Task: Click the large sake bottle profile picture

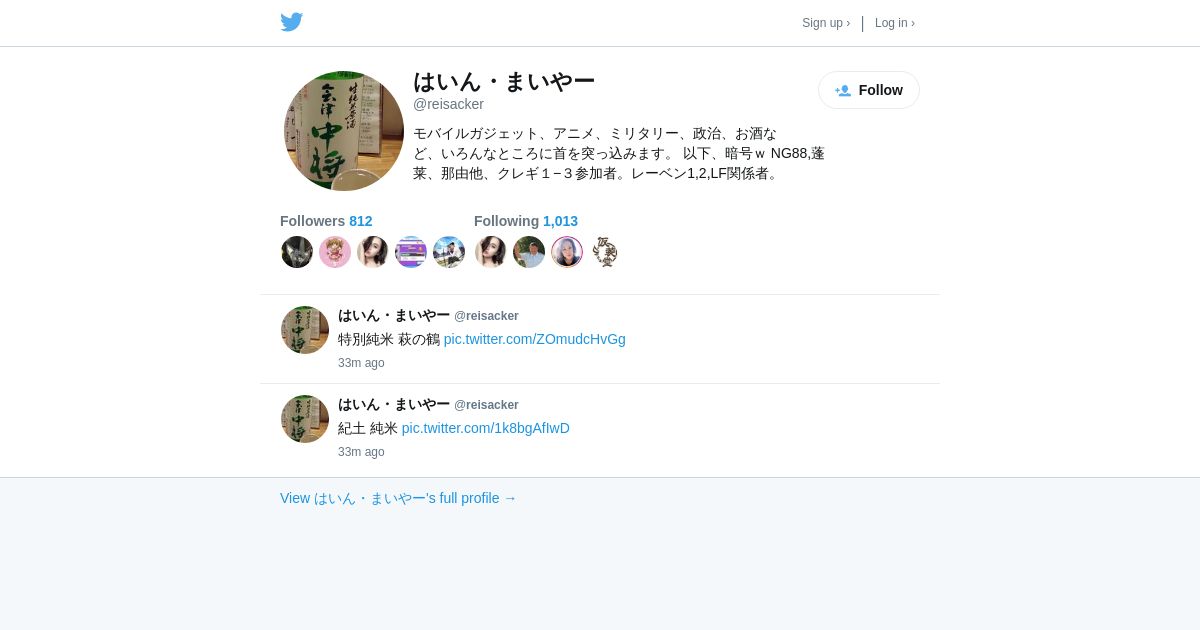Action: click(344, 131)
